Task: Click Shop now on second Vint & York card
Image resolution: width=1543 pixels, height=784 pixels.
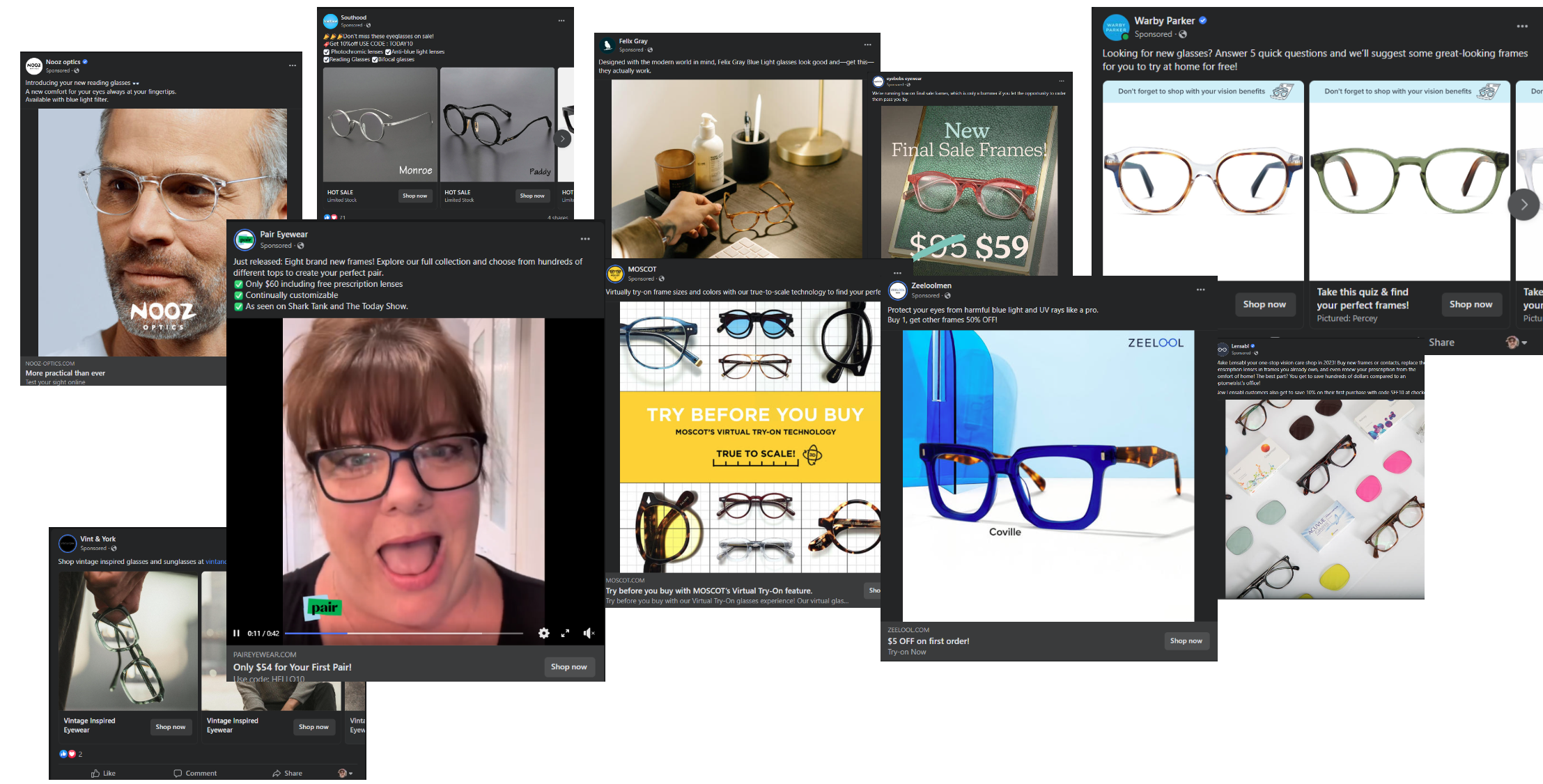Action: tap(313, 727)
